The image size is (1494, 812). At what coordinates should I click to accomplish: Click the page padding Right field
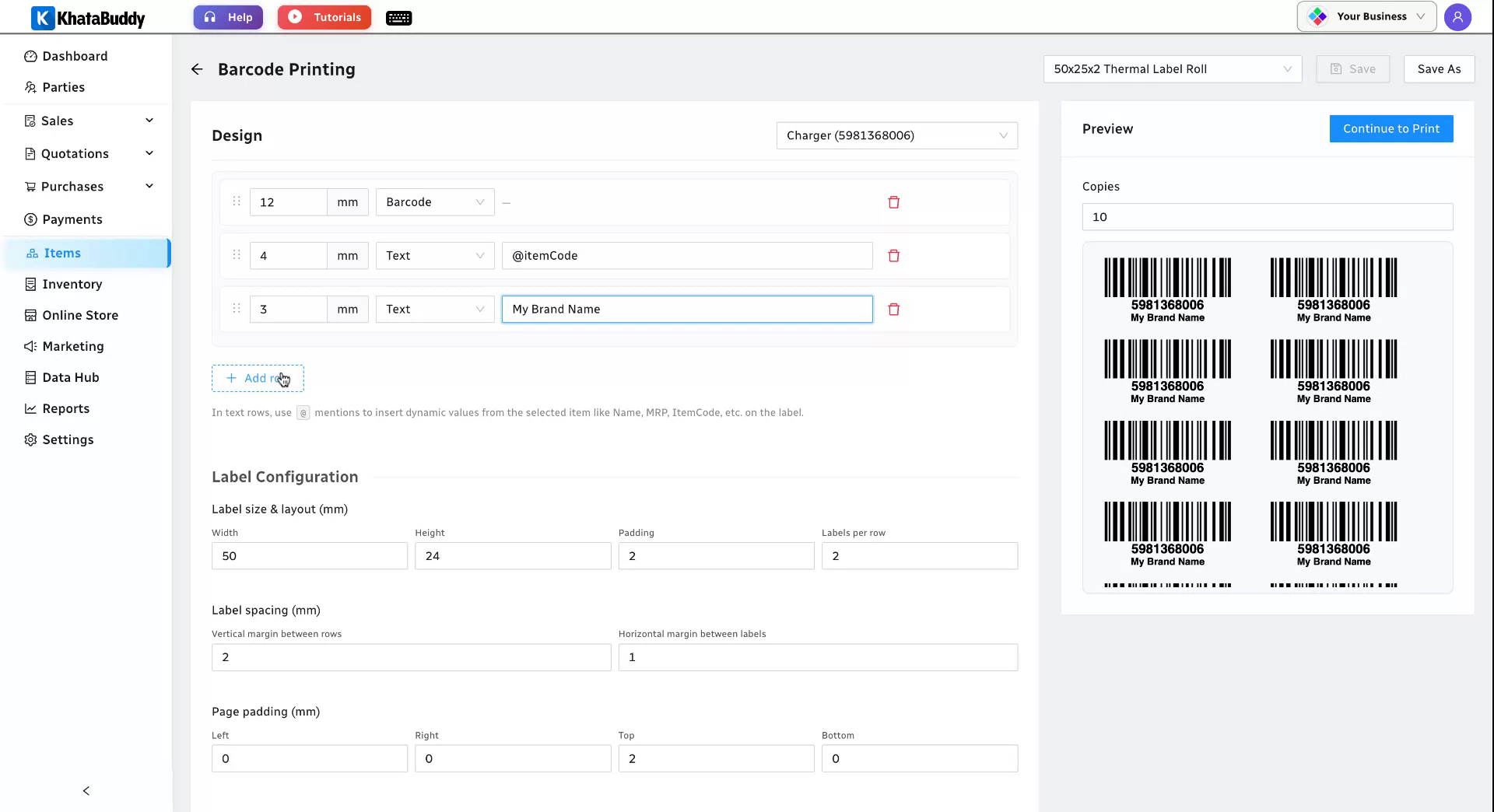[x=513, y=759]
